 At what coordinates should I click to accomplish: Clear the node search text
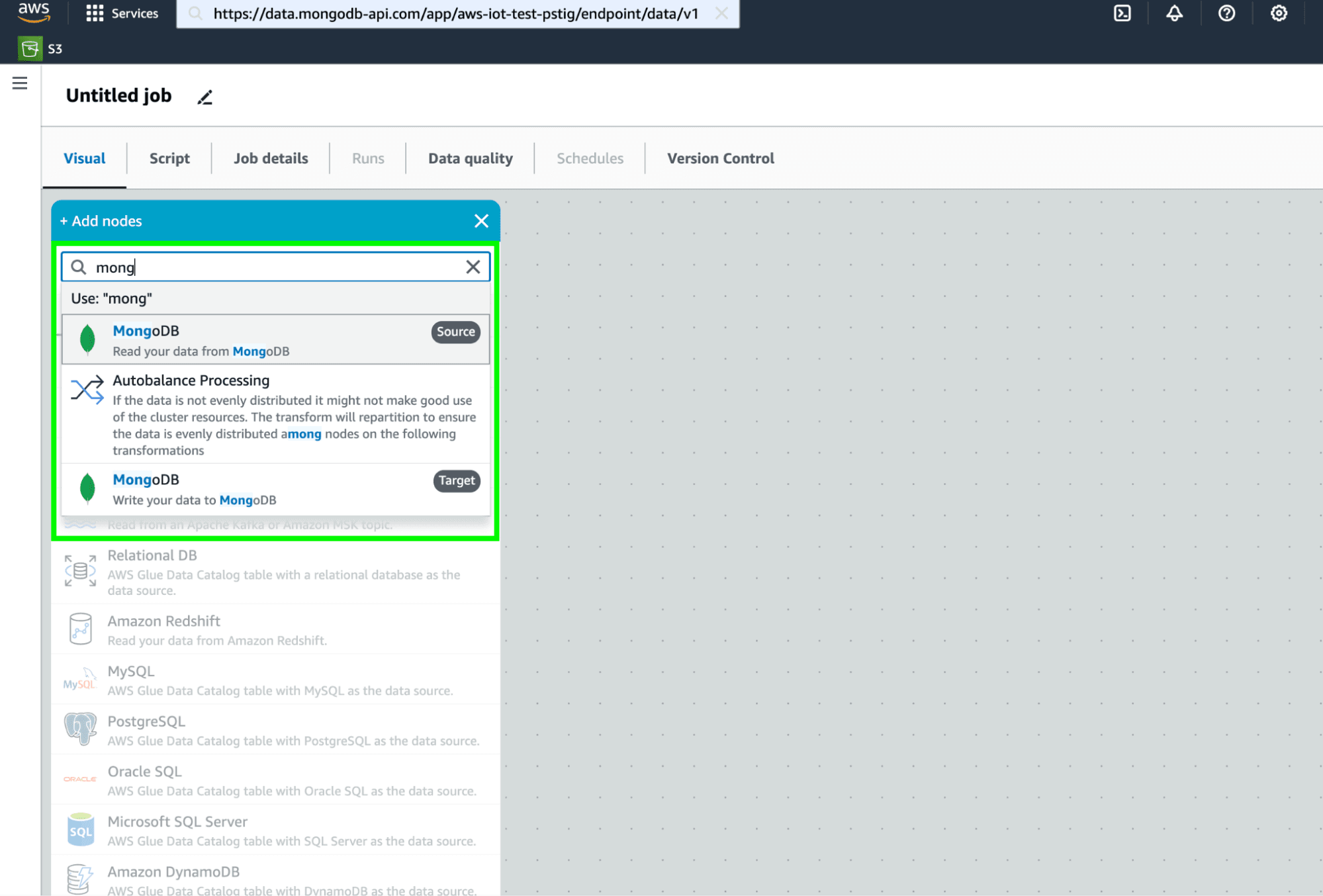(x=473, y=267)
